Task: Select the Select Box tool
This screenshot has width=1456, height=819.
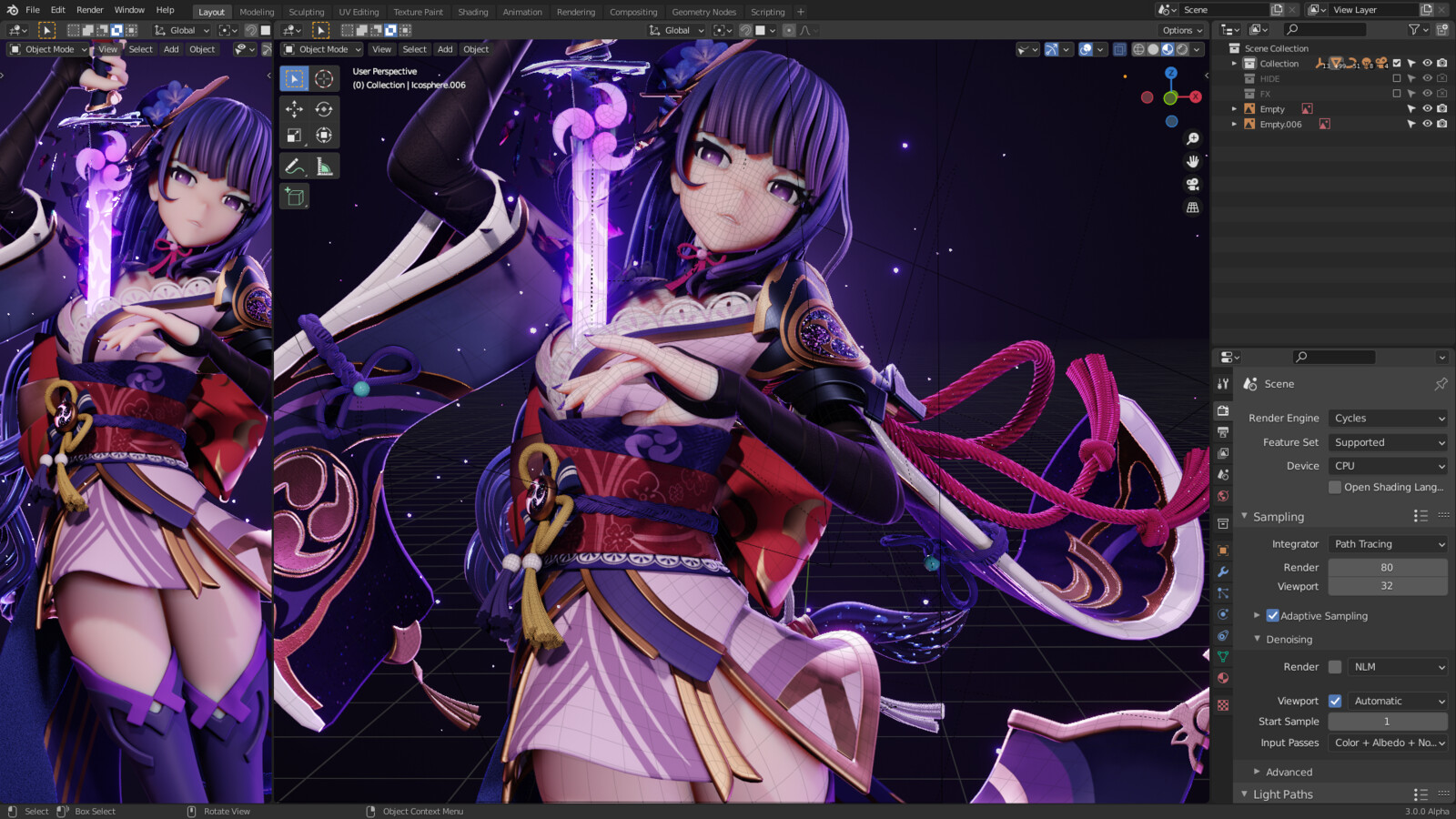Action: click(x=294, y=79)
